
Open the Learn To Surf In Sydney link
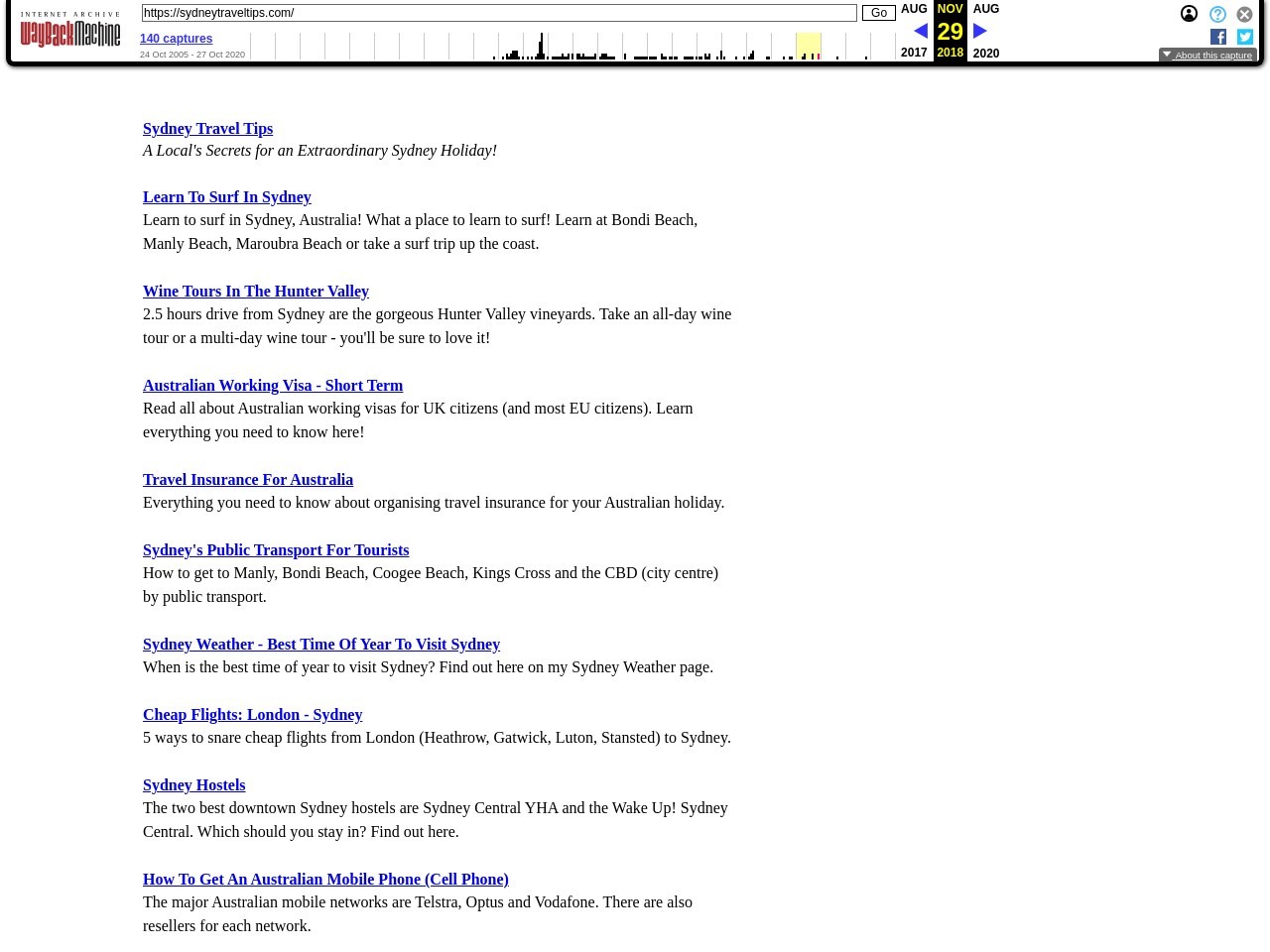(x=227, y=196)
